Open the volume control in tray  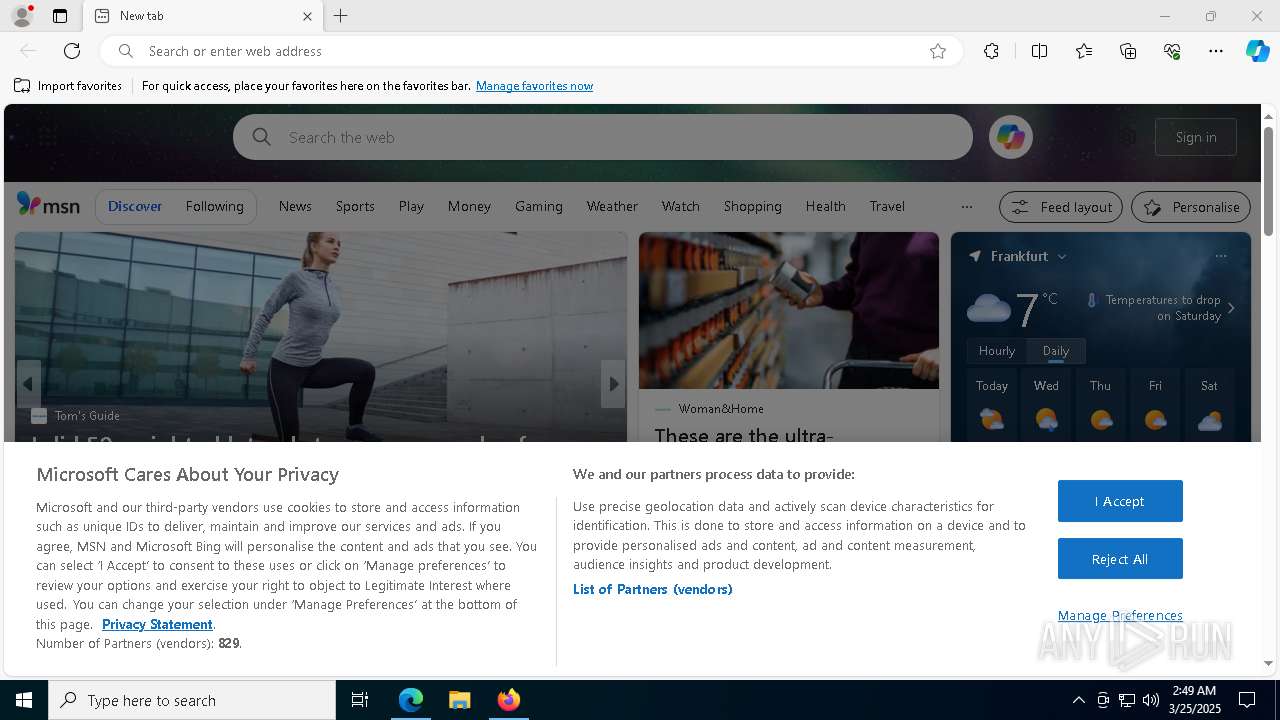[x=1151, y=700]
